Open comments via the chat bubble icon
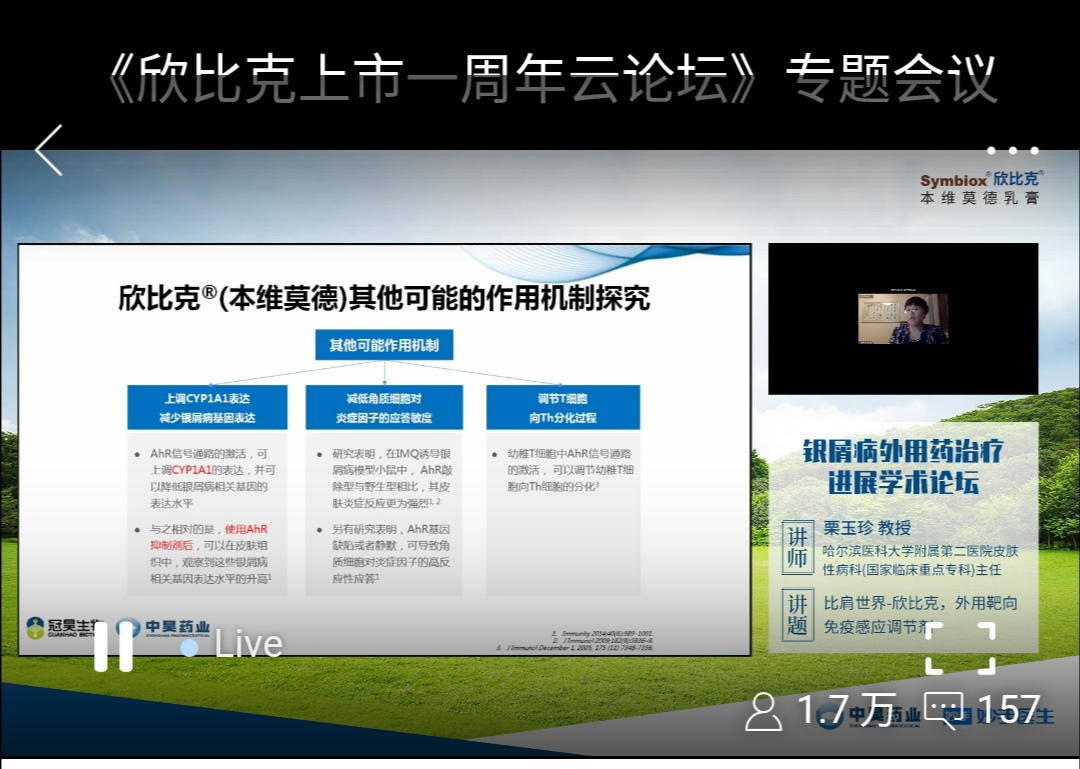 click(942, 711)
